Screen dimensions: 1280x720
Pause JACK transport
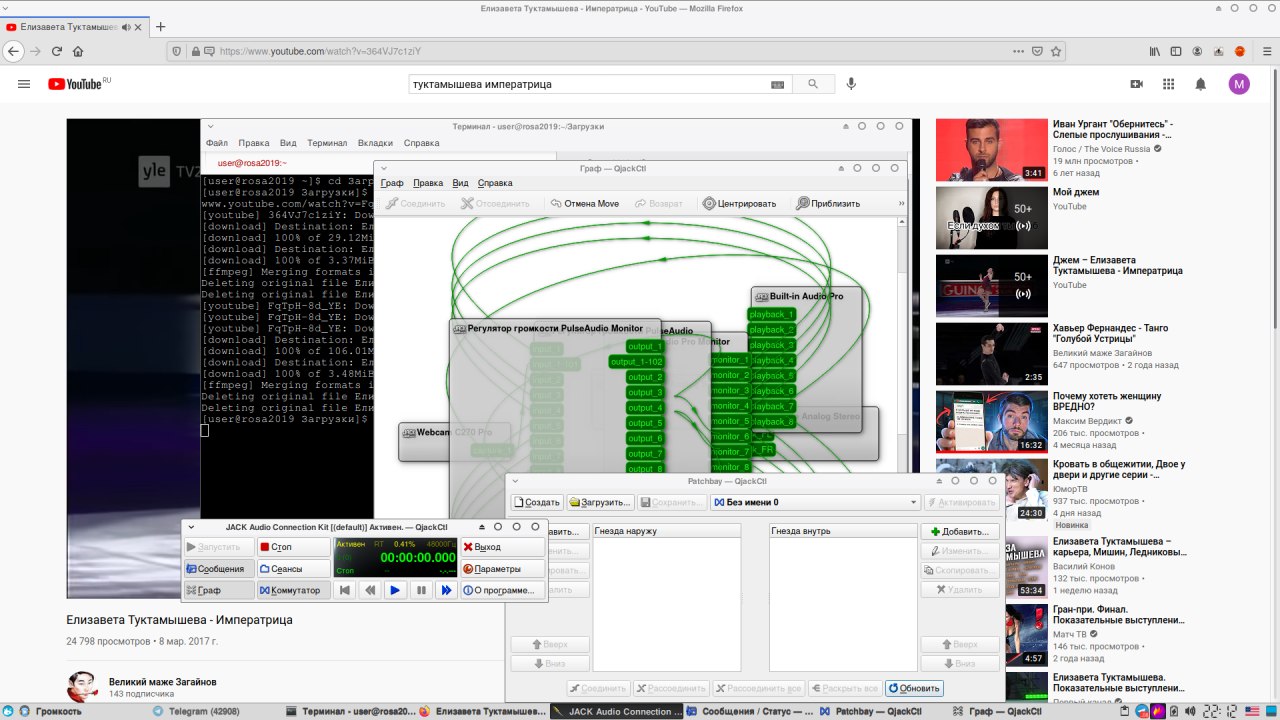421,590
